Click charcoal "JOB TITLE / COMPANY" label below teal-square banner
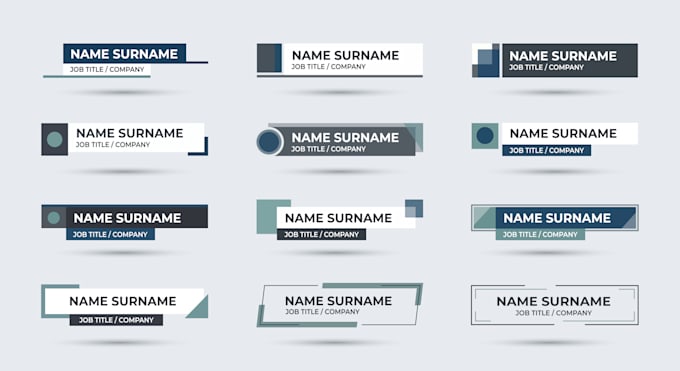Screen dimensions: 680x371 click(x=321, y=234)
